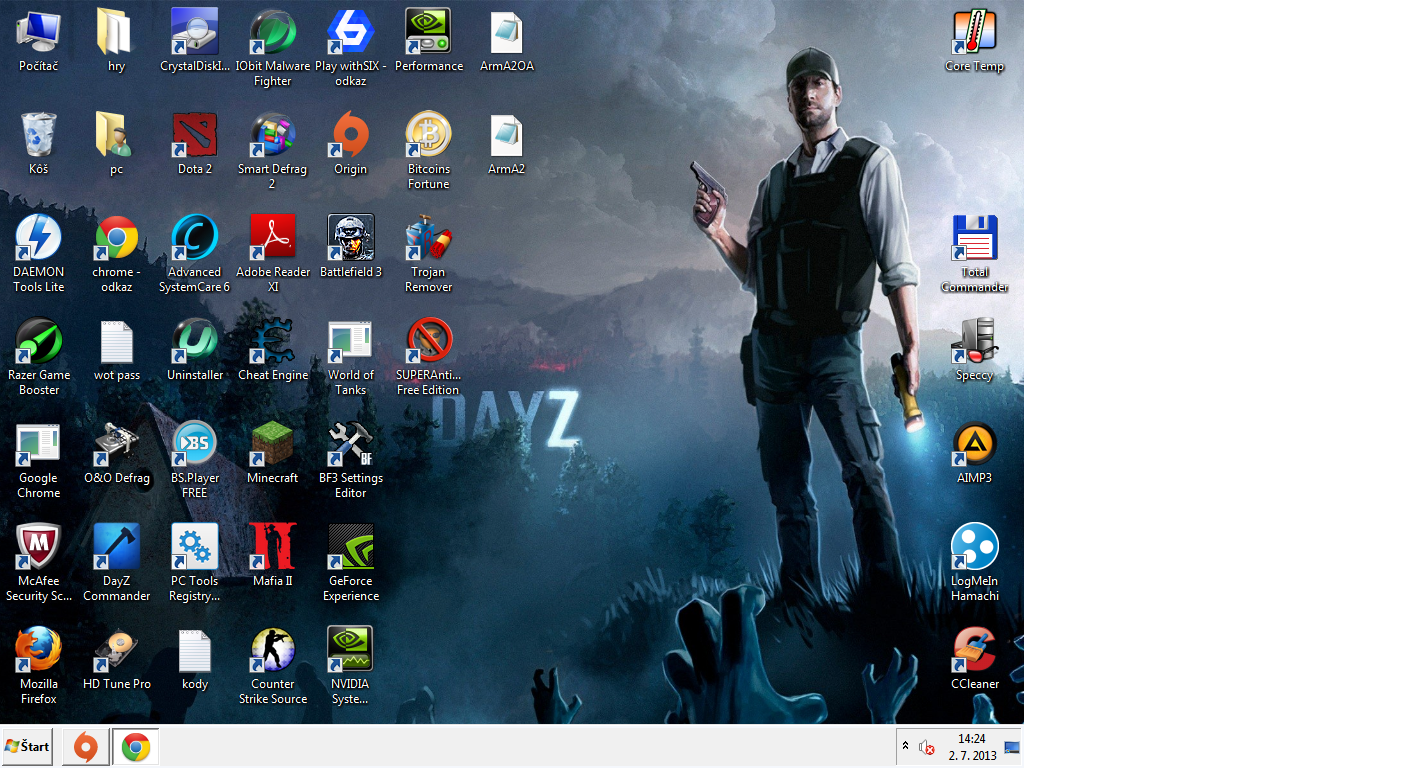
Task: Click the McAfee Security Scan shortcut
Action: click(x=38, y=563)
